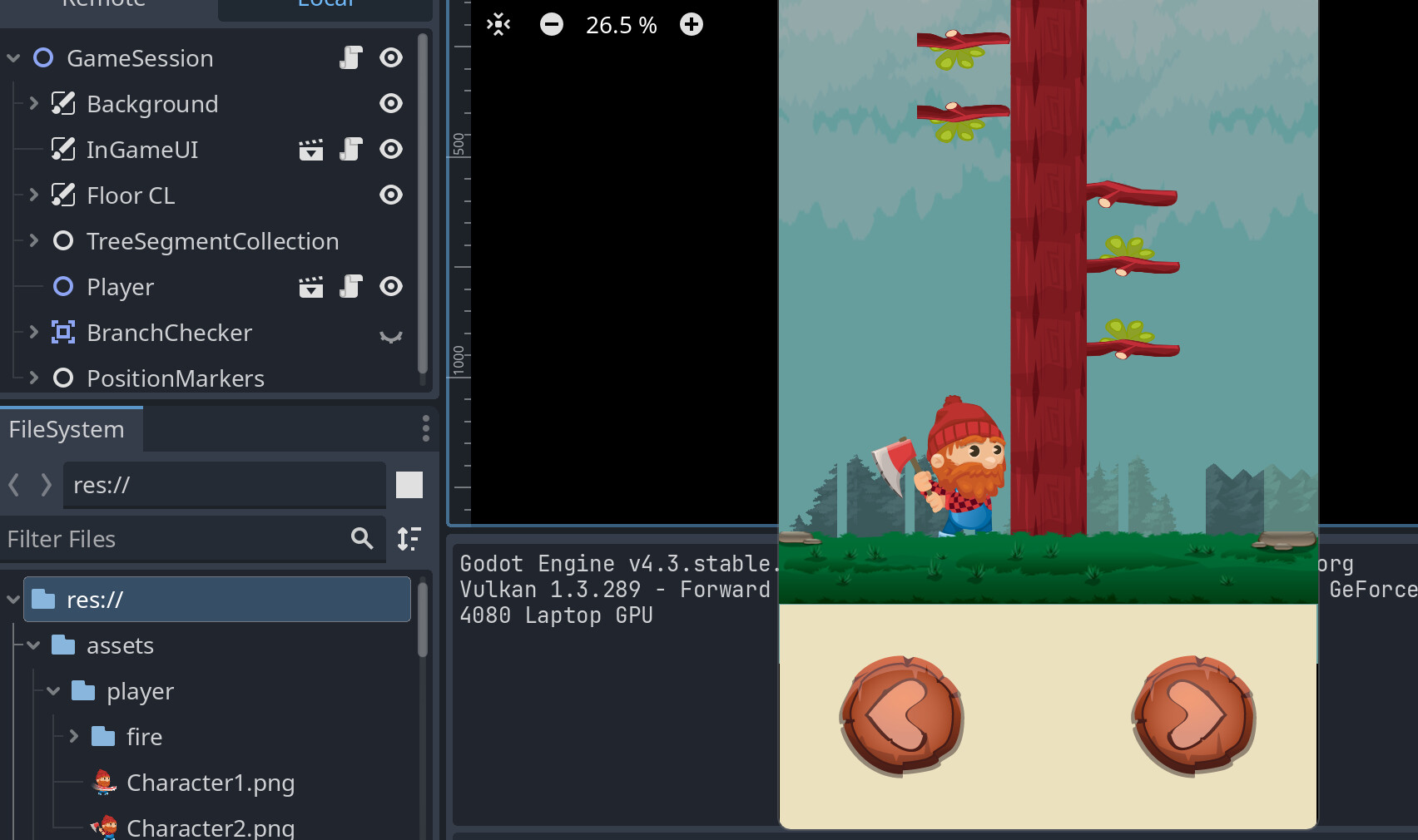Open the script attached to Player
This screenshot has height=840, width=1418.
point(350,286)
